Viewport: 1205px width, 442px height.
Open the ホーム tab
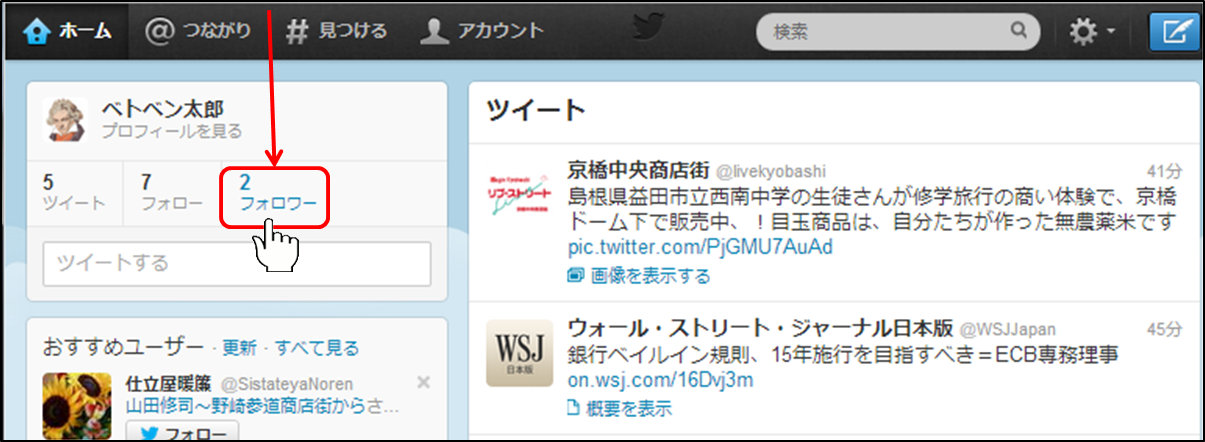click(x=68, y=31)
